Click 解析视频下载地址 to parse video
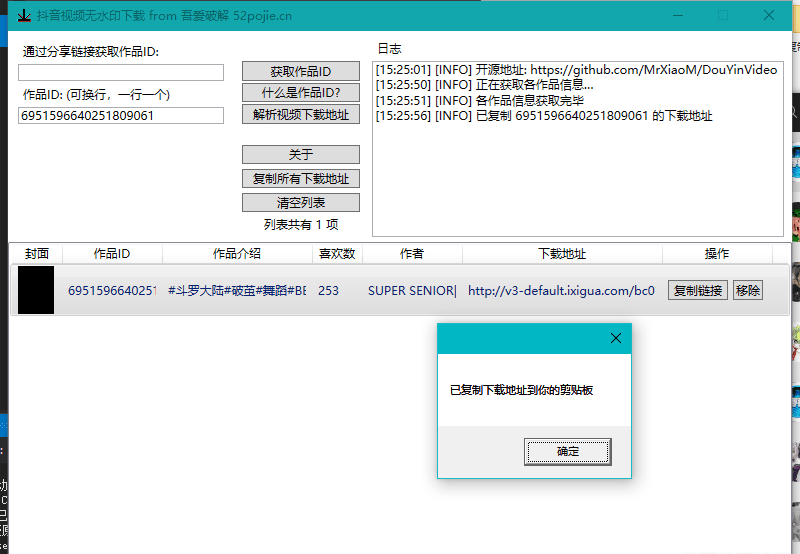The image size is (800, 554). tap(301, 114)
